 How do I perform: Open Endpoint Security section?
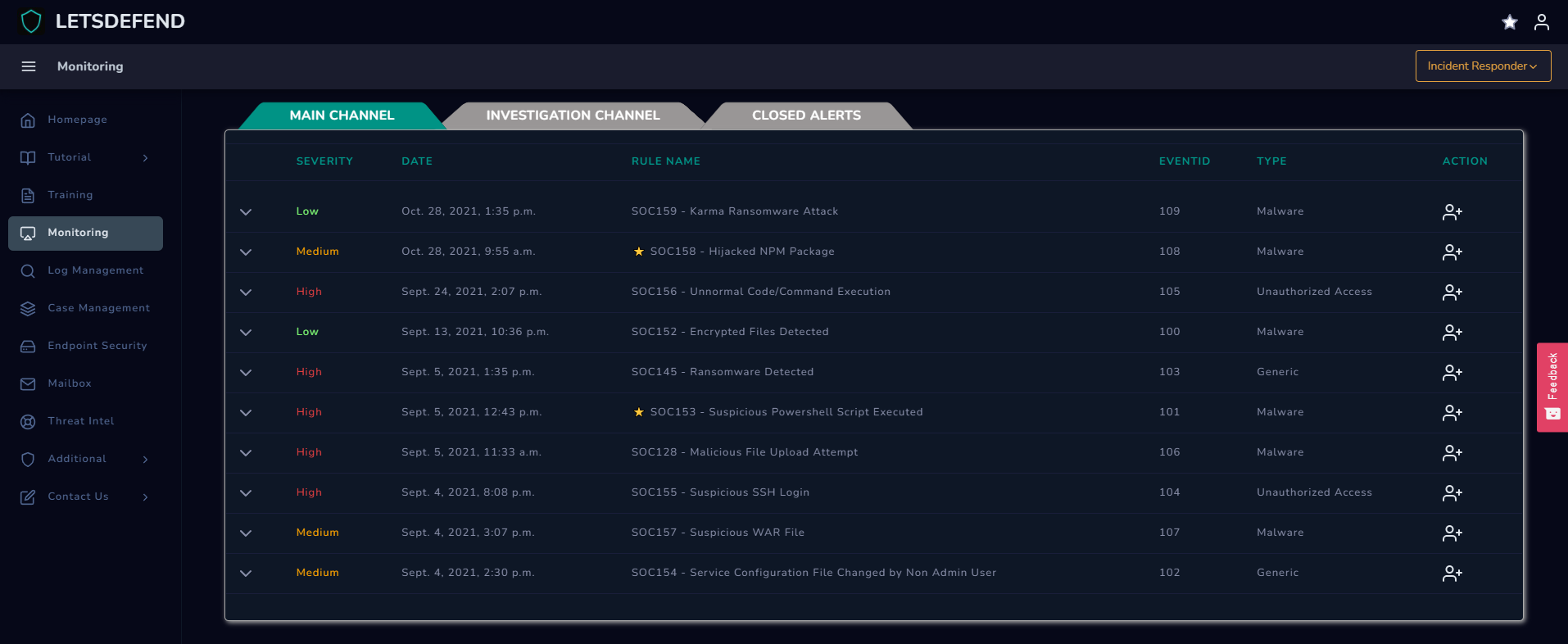pos(97,346)
